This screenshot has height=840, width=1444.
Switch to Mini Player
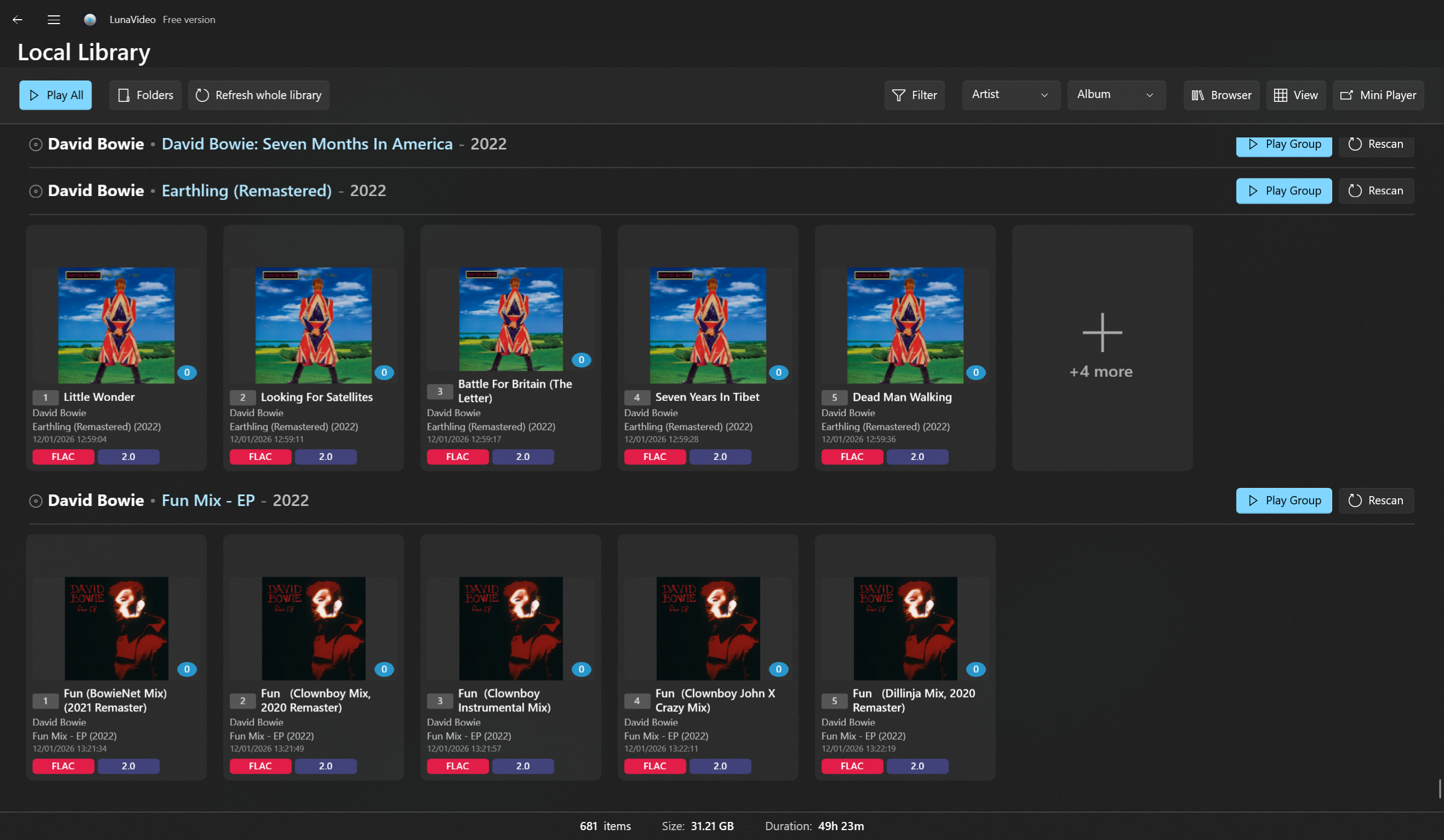pyautogui.click(x=1379, y=95)
